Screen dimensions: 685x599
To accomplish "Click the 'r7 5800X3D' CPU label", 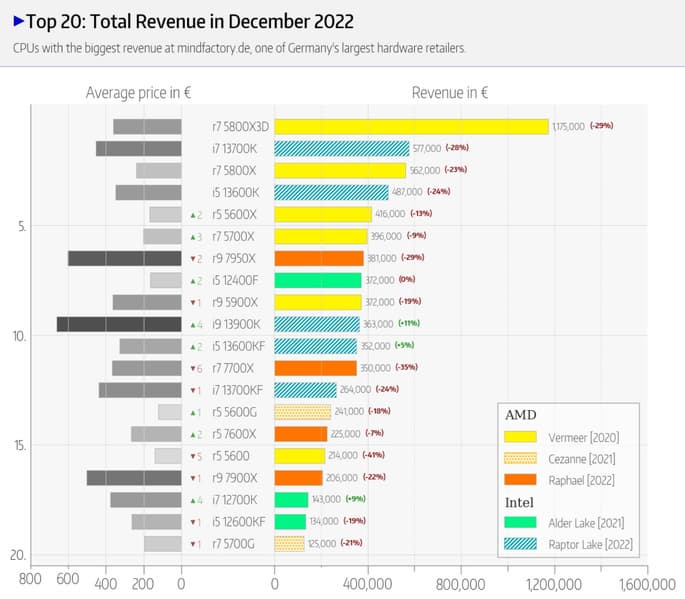I will (x=240, y=127).
